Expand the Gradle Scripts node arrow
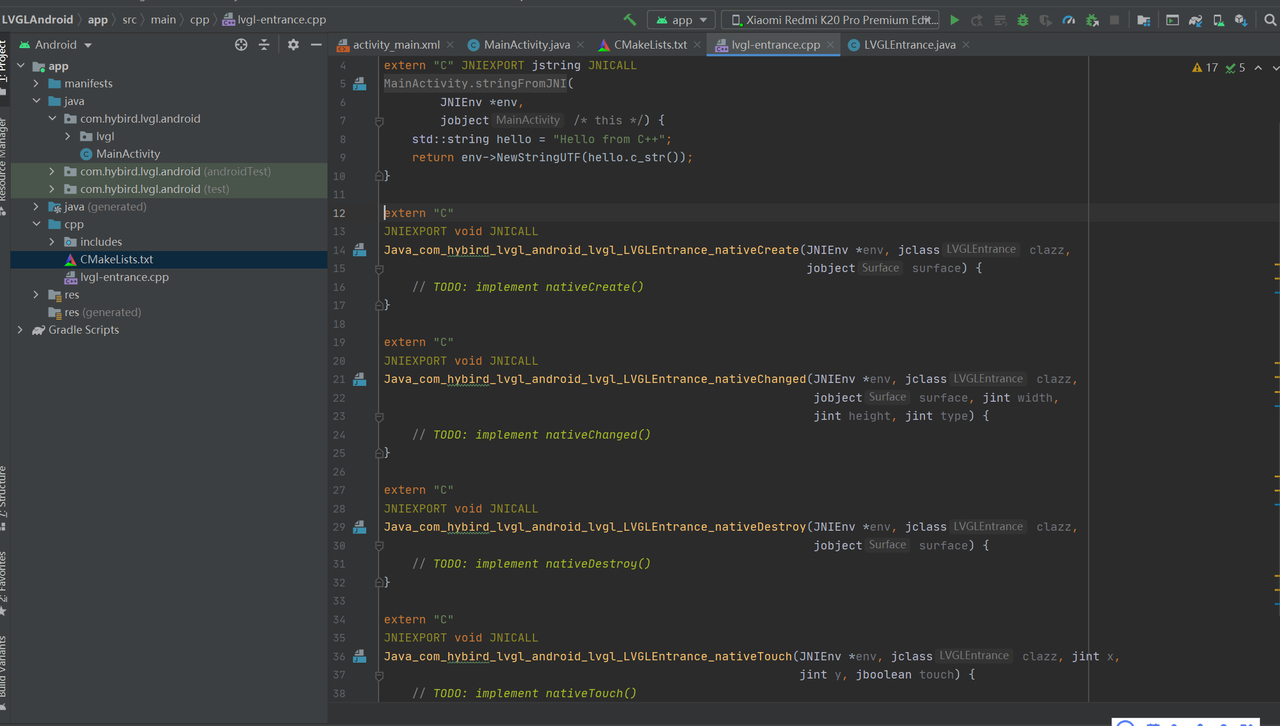 (20, 330)
